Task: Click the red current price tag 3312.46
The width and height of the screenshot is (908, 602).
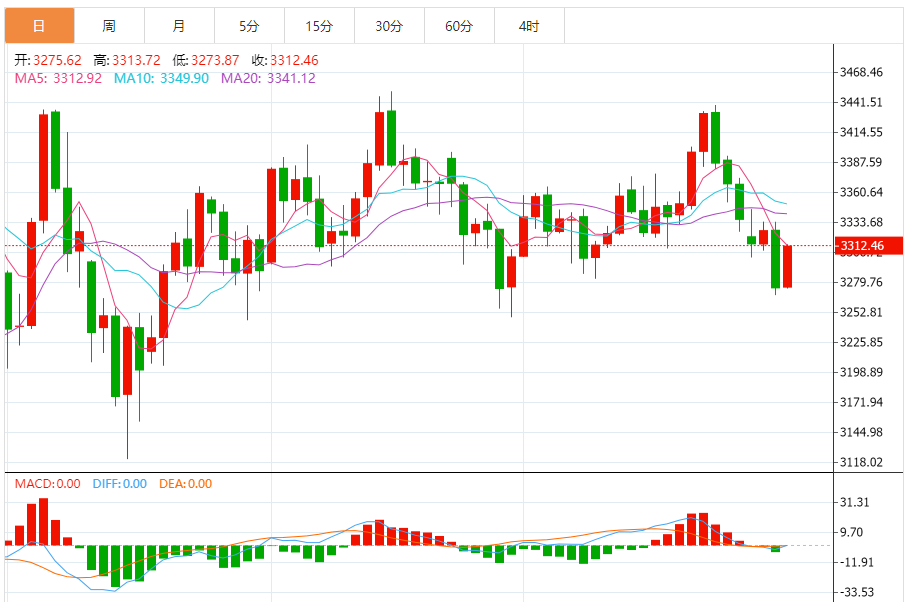Action: coord(868,245)
